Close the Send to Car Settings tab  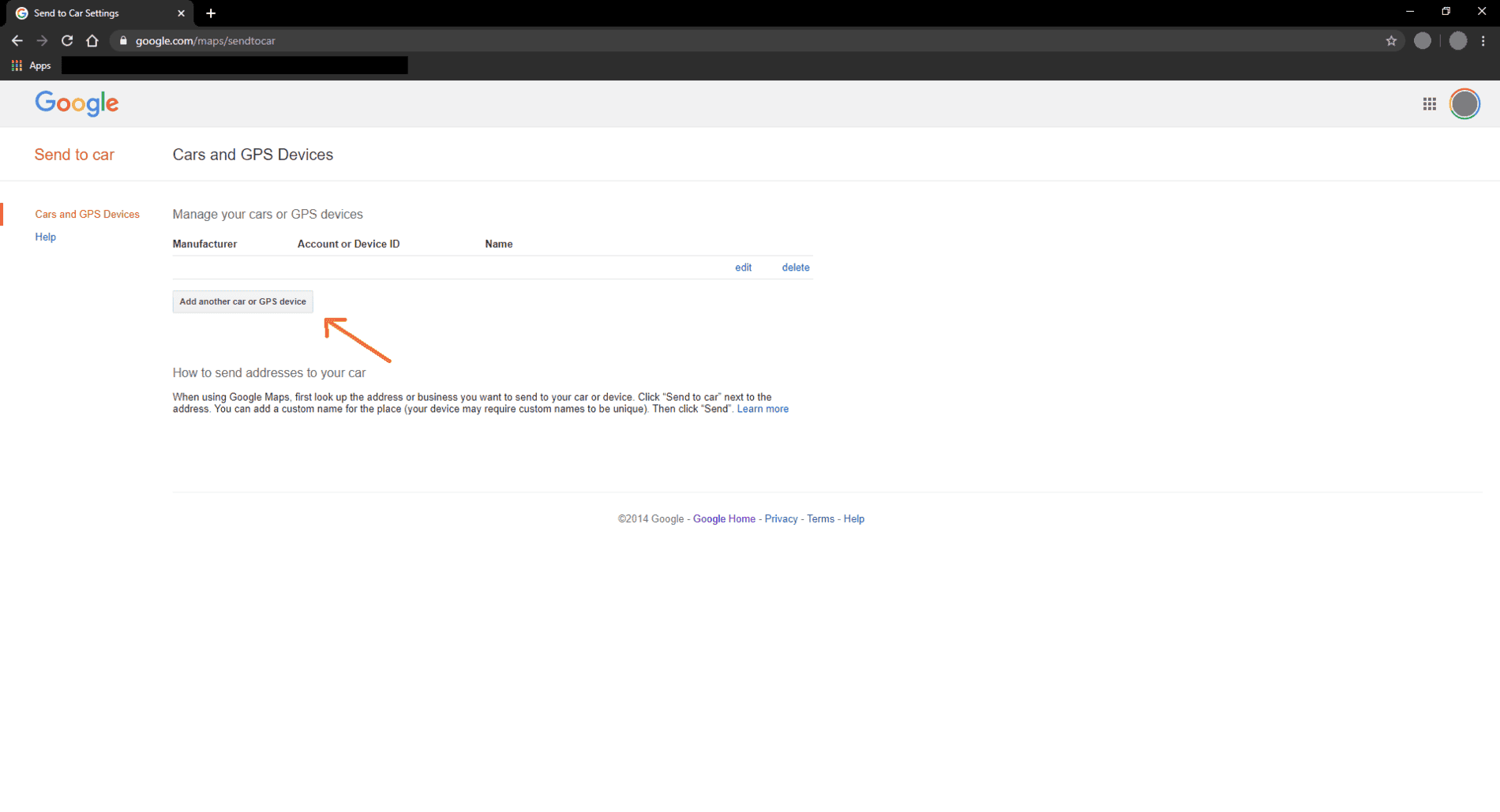tap(181, 13)
